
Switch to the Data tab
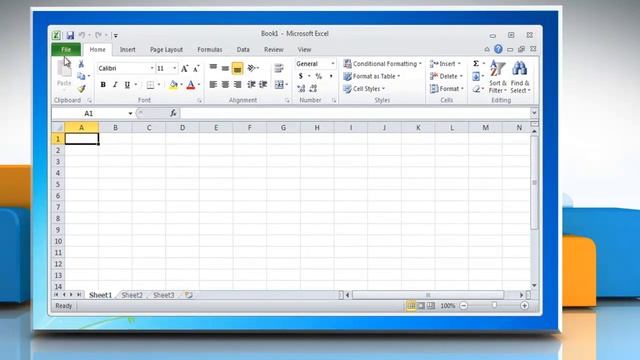click(x=243, y=49)
